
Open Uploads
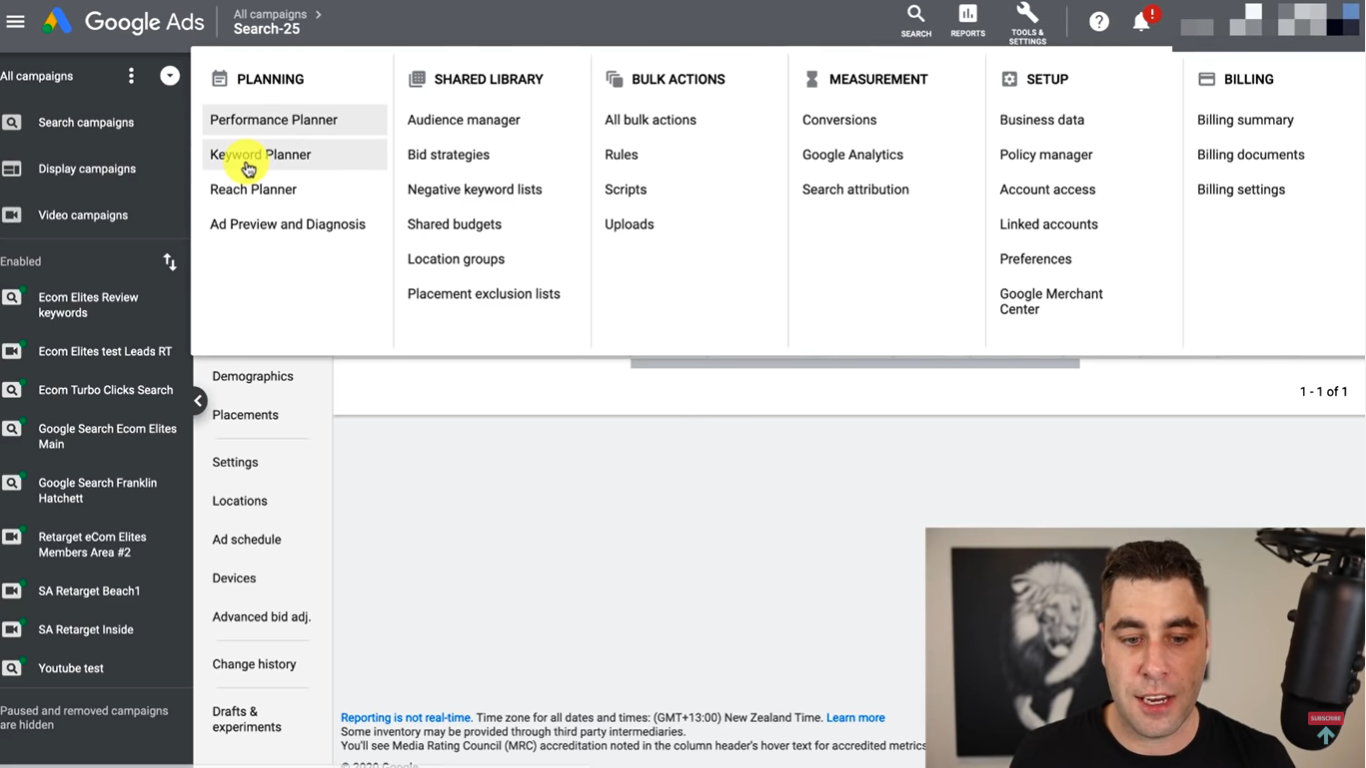tap(629, 224)
